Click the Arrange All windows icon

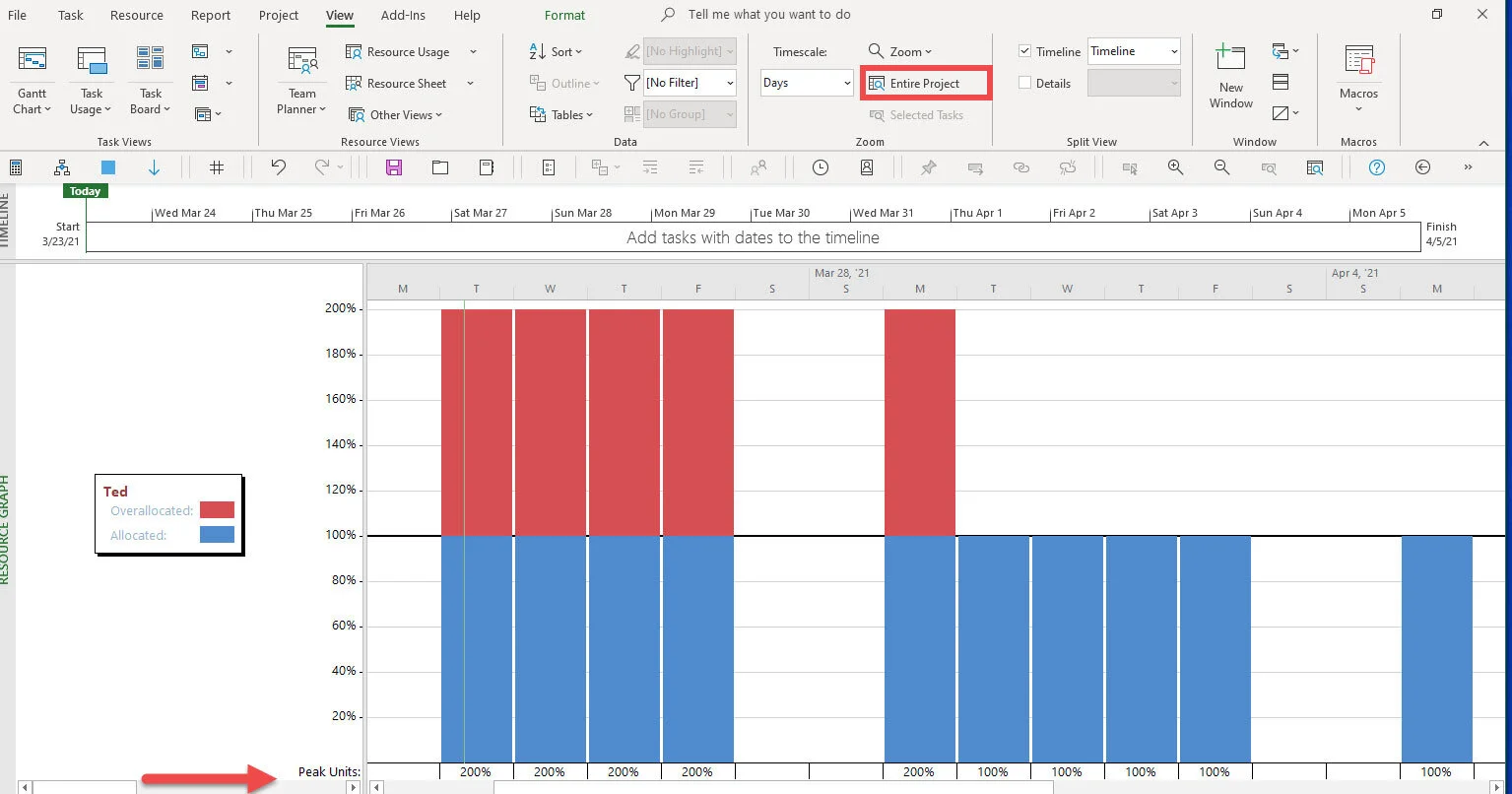click(x=1281, y=82)
